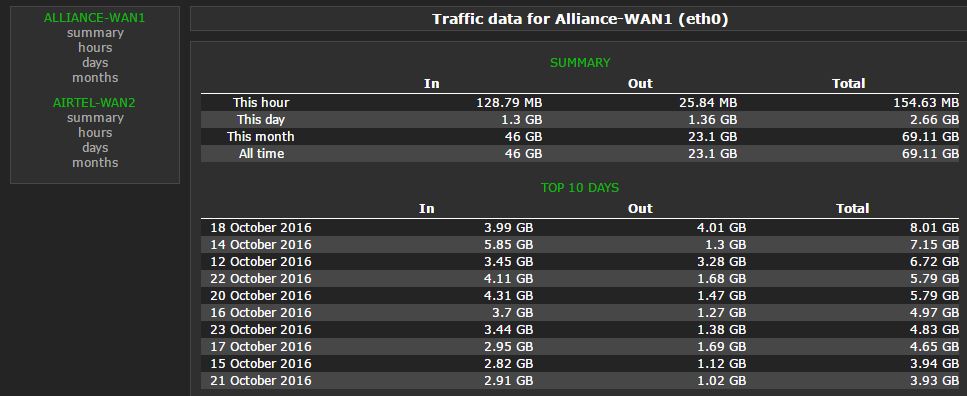Select the This hour summary row
This screenshot has width=967, height=396.
580,102
